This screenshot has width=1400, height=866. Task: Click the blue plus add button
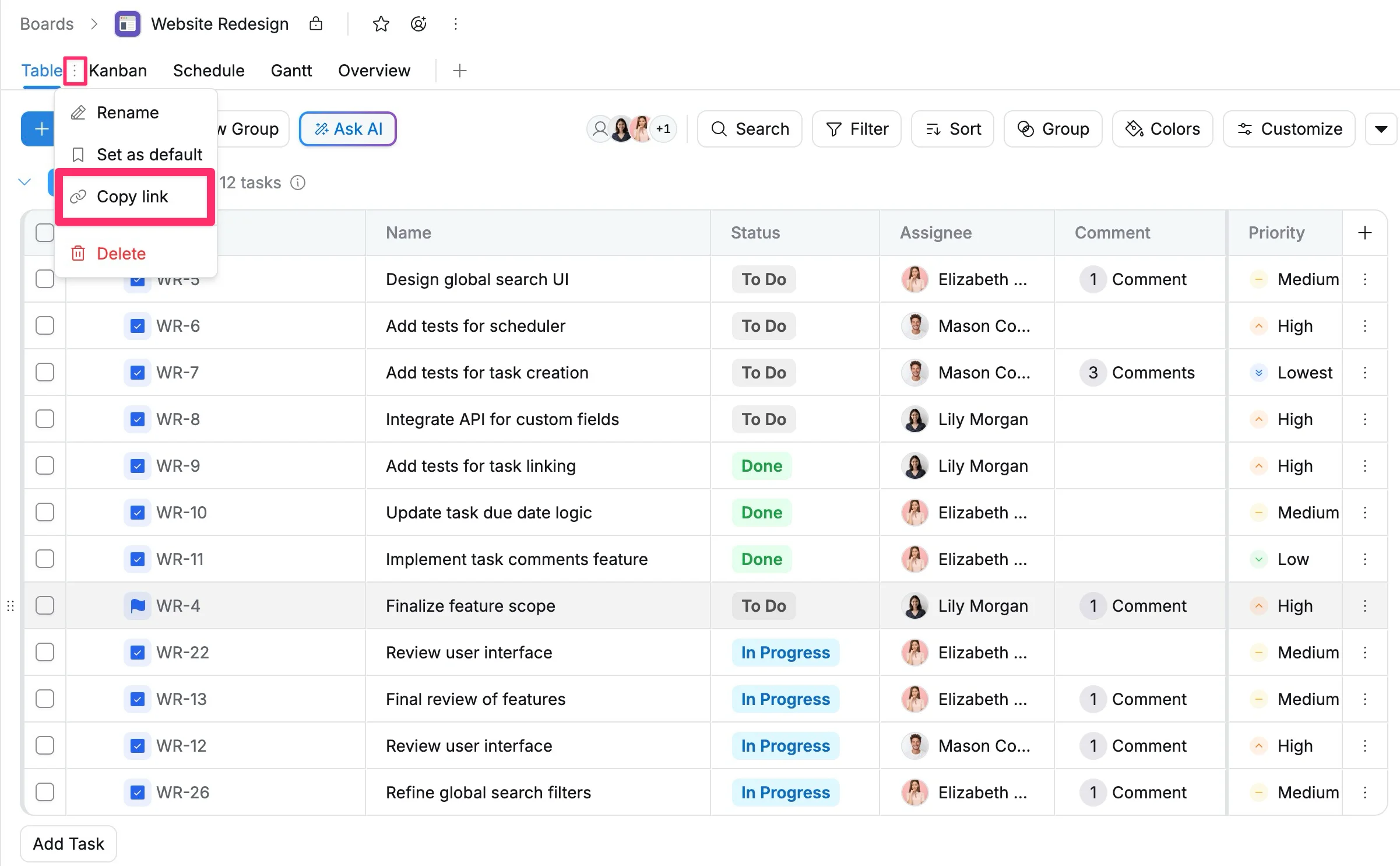pos(39,129)
